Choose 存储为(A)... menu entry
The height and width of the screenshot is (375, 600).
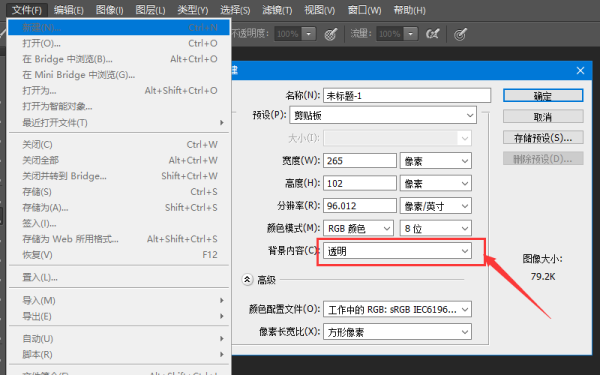[x=119, y=207]
